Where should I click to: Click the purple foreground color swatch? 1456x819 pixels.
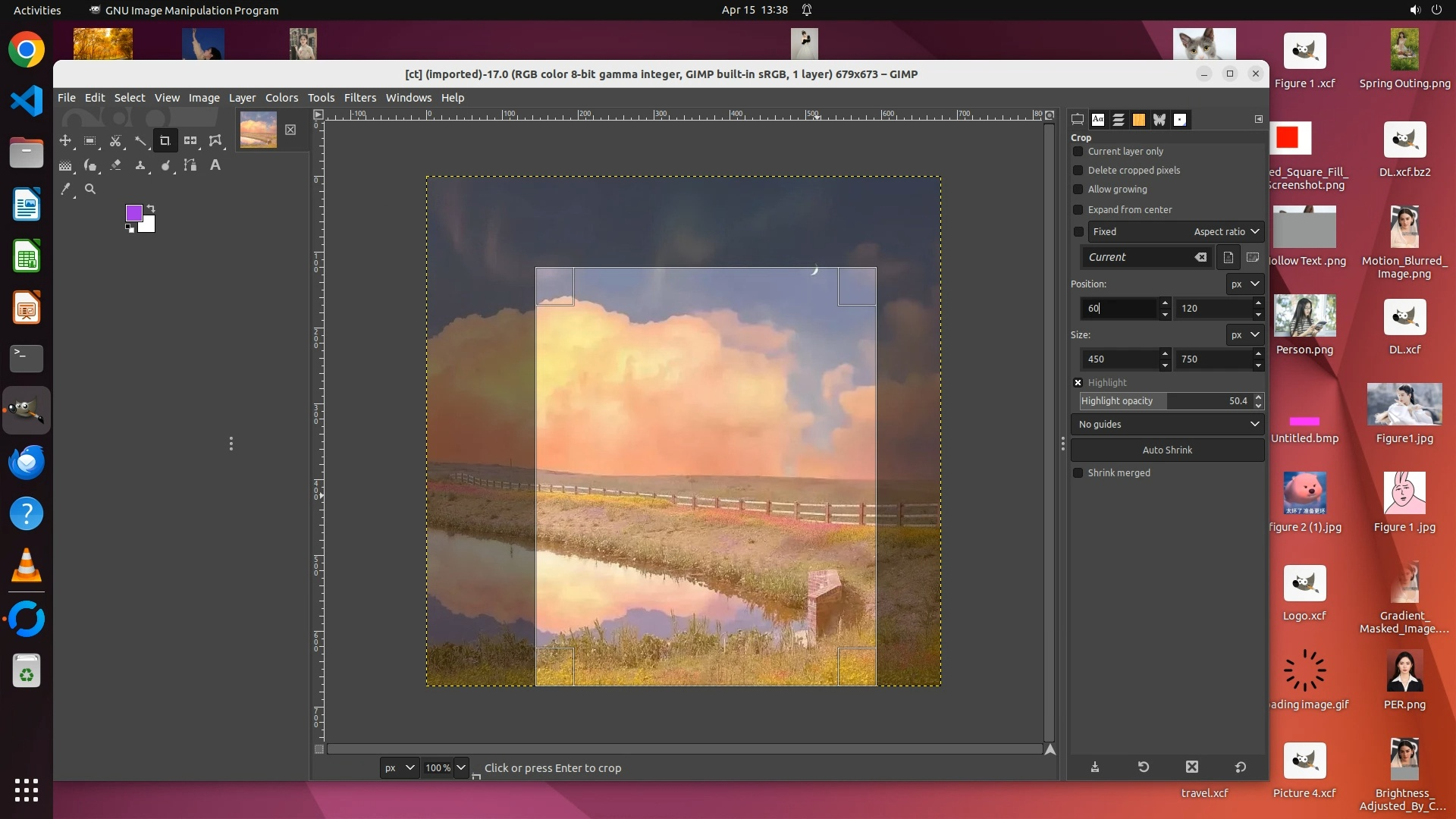133,213
